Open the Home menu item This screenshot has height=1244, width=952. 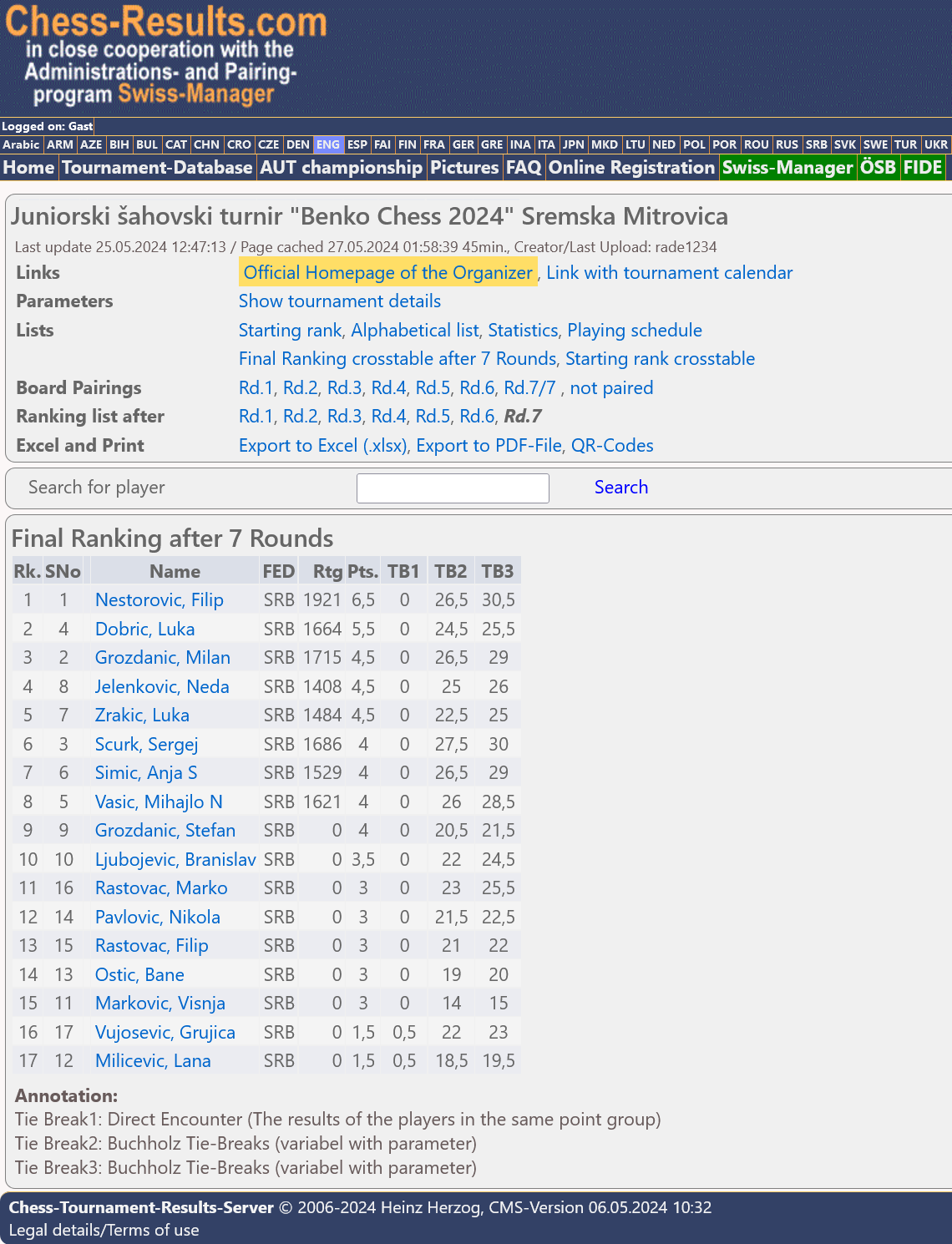click(x=28, y=168)
